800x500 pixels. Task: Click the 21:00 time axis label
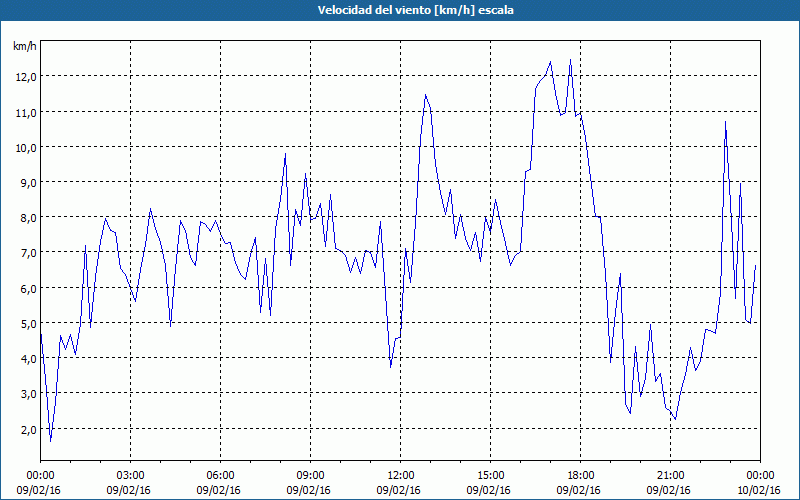tap(670, 476)
